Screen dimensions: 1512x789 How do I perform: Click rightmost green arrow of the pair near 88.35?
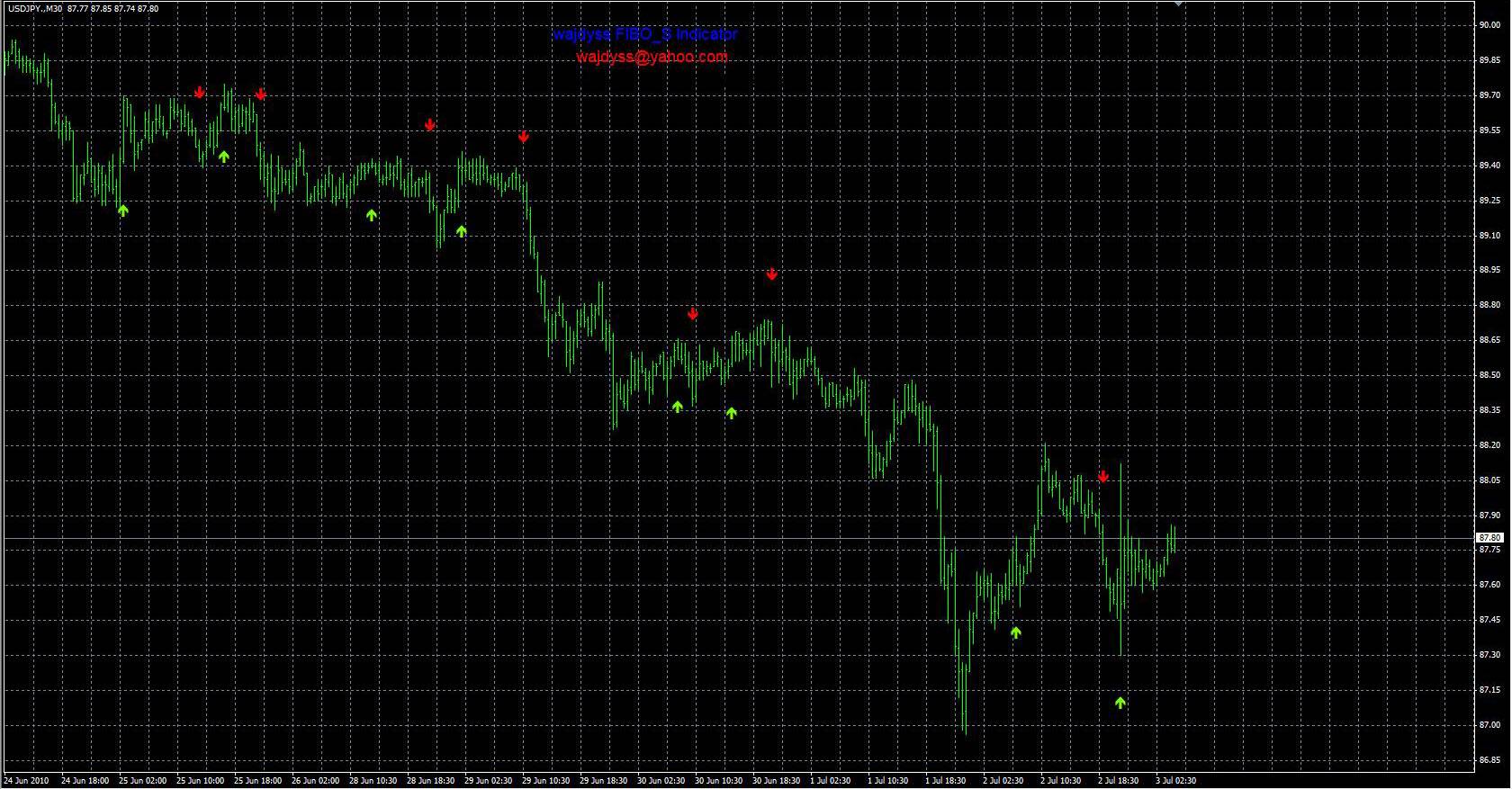click(x=732, y=413)
